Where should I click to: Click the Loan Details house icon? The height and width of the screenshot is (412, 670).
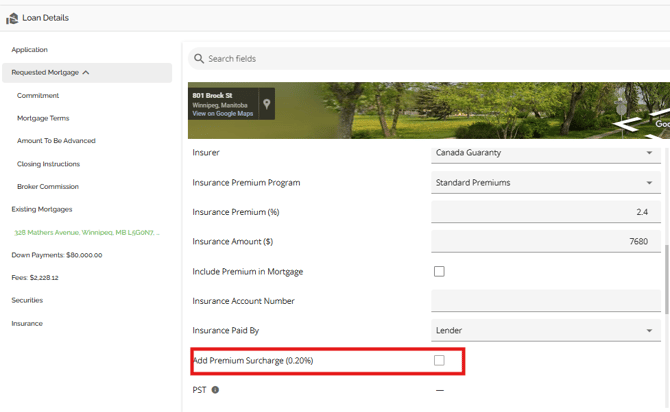(12, 18)
